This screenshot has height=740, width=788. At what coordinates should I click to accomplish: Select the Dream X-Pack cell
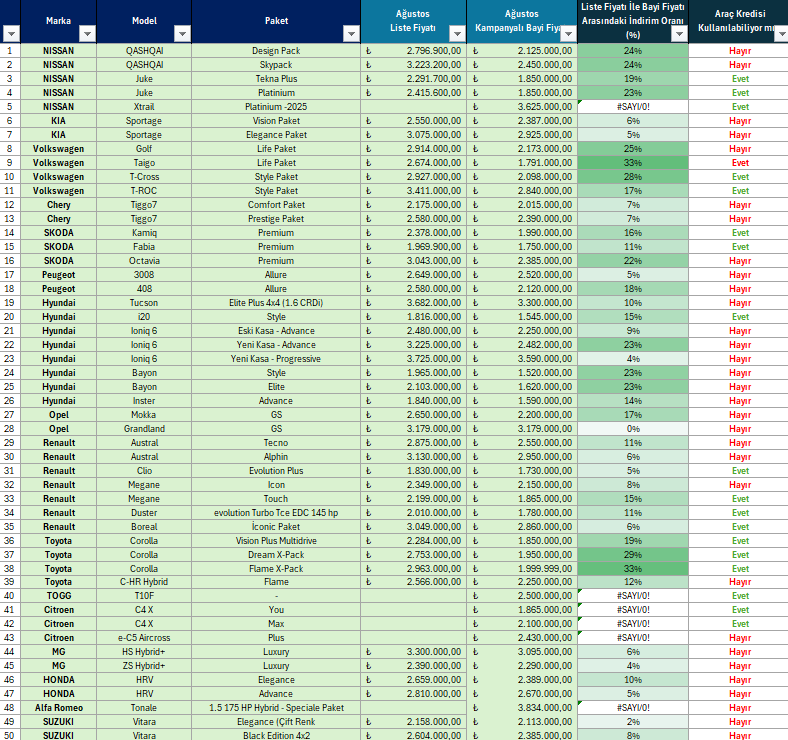click(276, 555)
